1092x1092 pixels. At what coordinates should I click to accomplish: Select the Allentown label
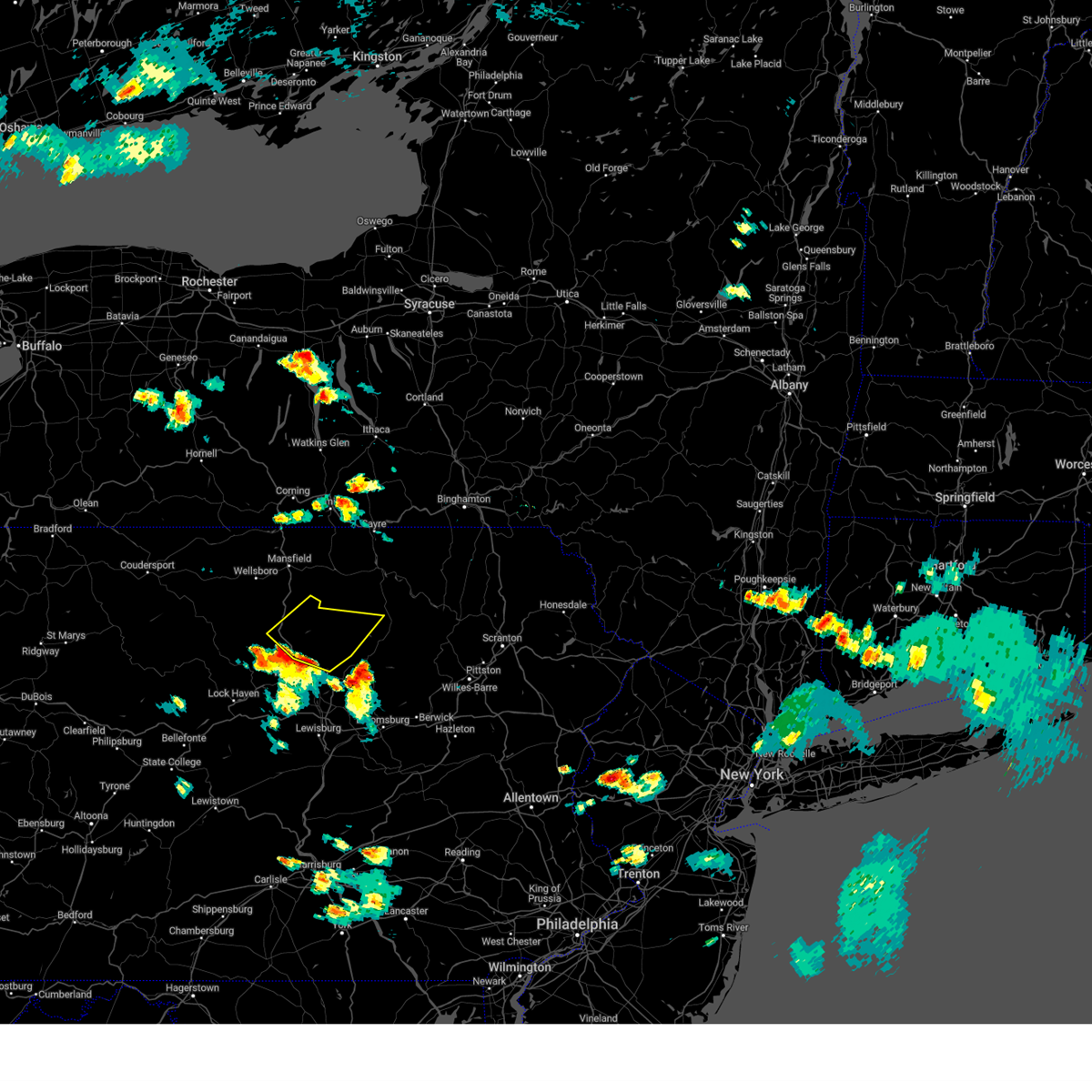pyautogui.click(x=531, y=798)
